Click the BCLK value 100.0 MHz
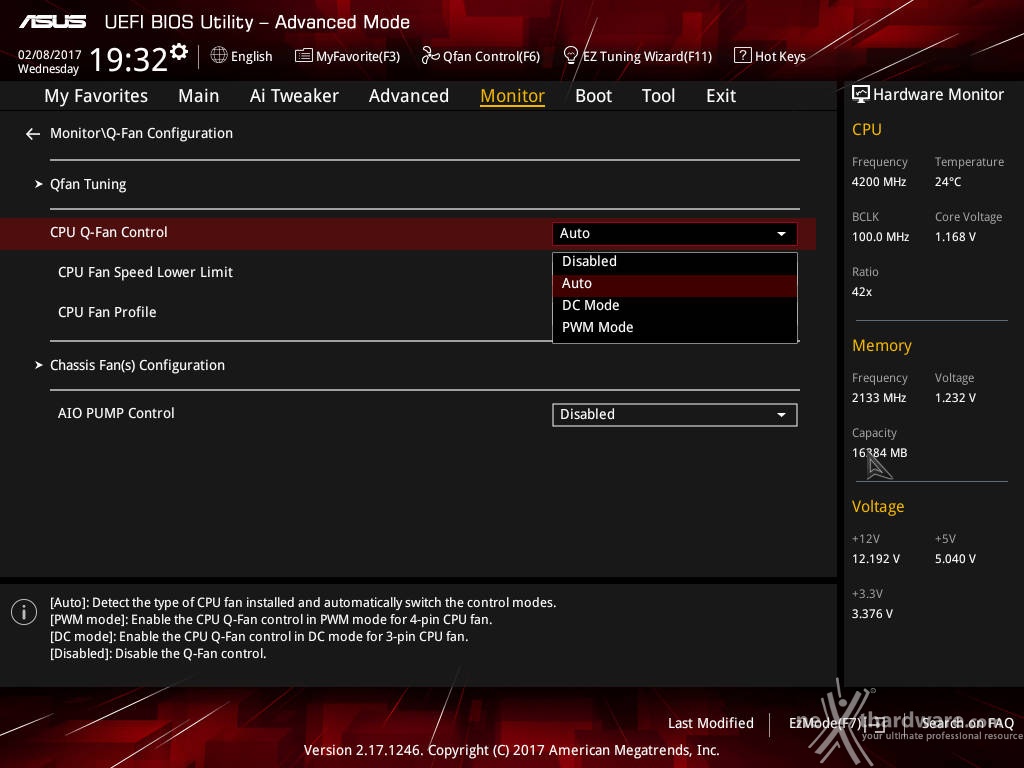The width and height of the screenshot is (1024, 768). [880, 237]
